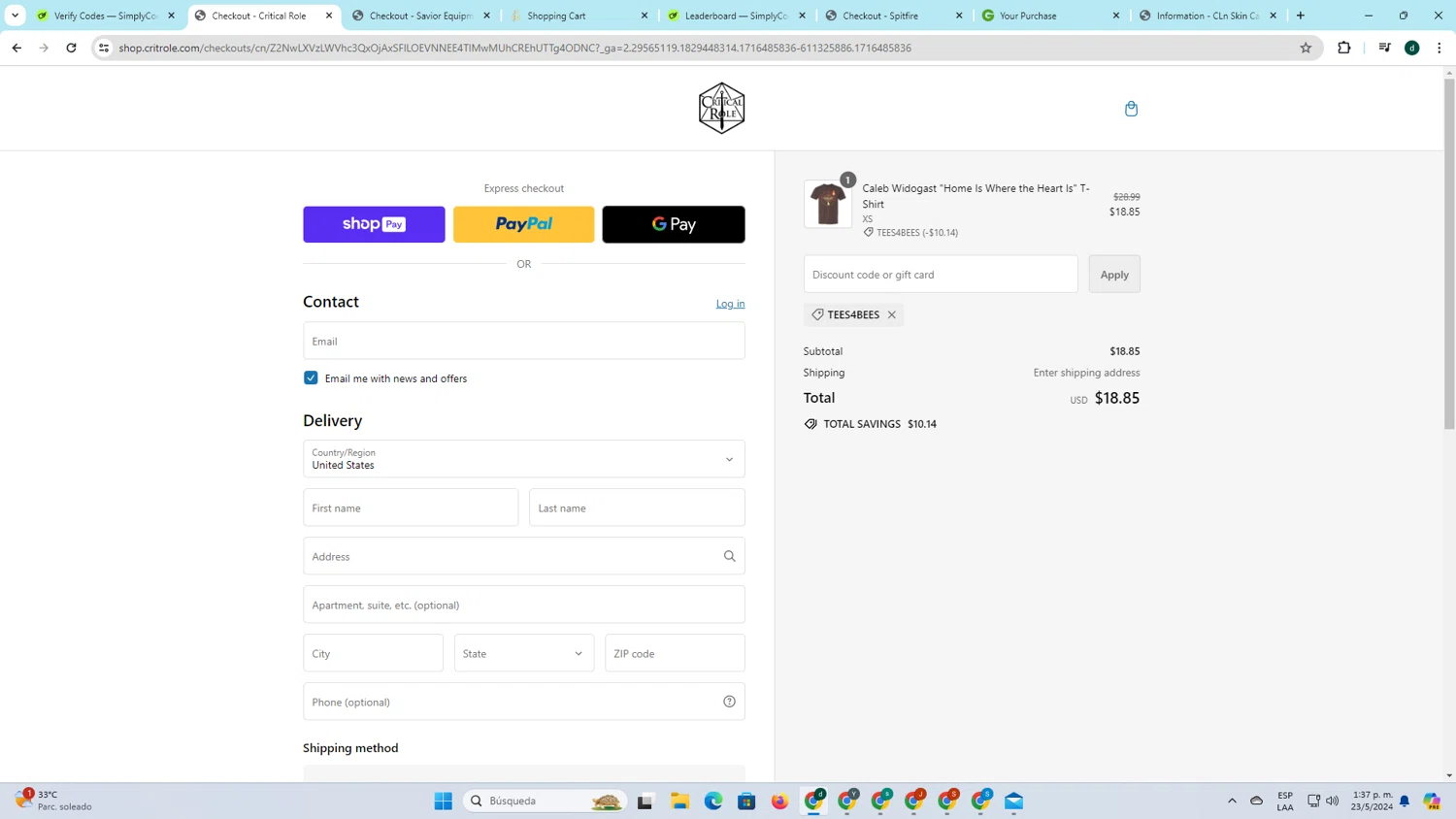Open the taskbar clock showing 1:37 p. m.
The image size is (1456, 819).
[1372, 801]
